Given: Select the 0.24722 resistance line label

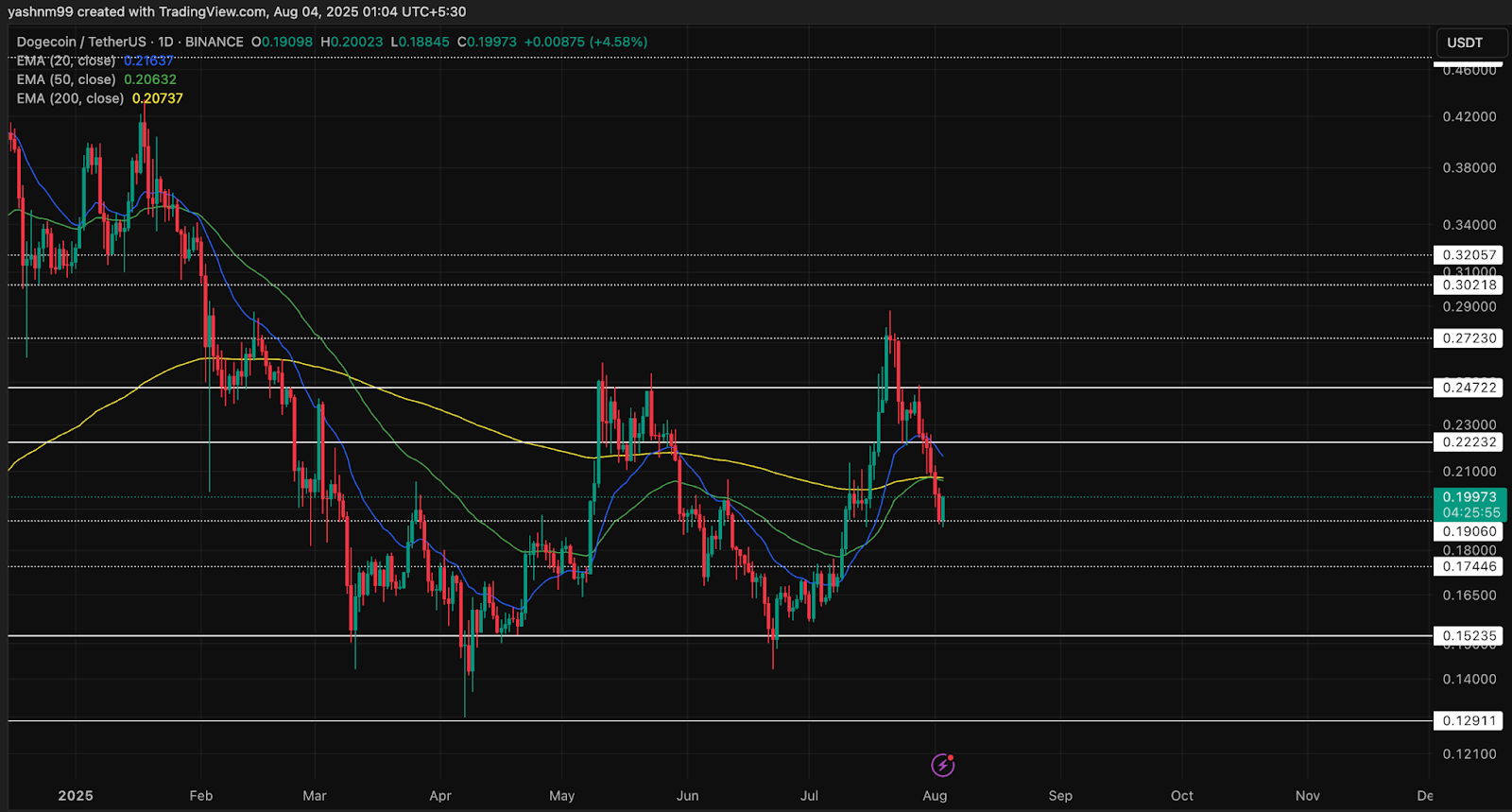Looking at the screenshot, I should pos(1469,388).
